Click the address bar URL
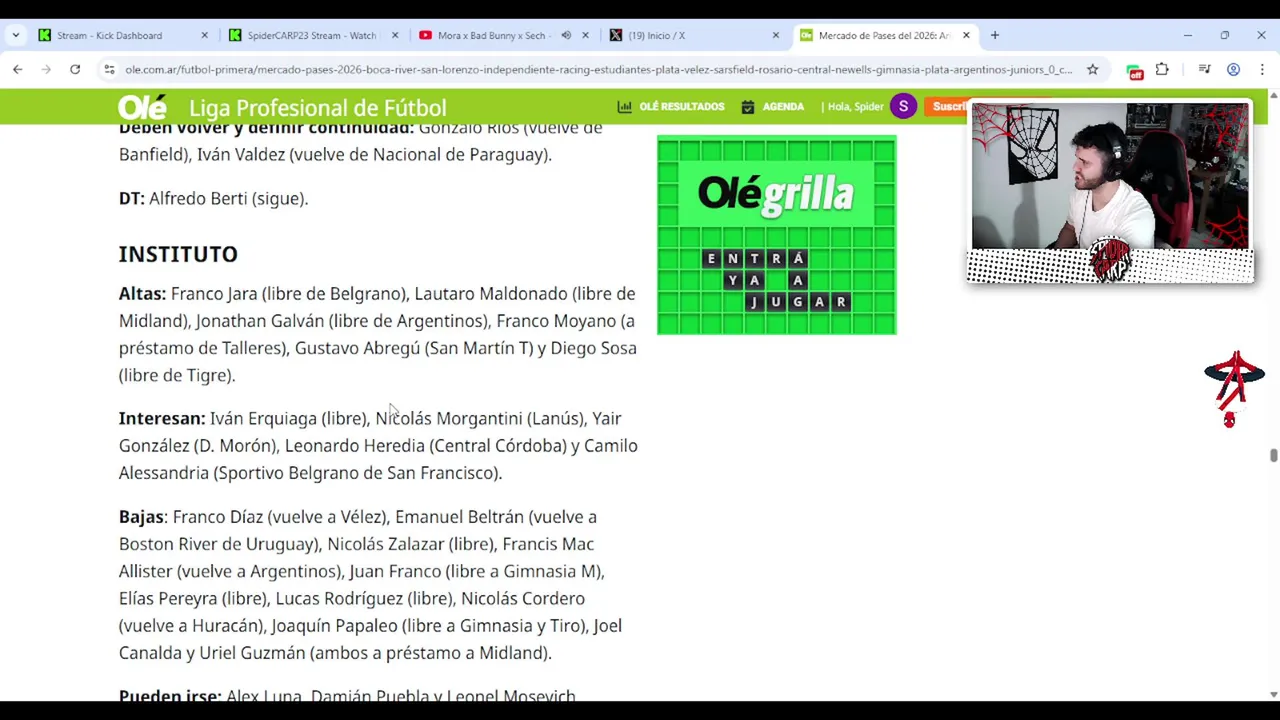 pyautogui.click(x=598, y=70)
